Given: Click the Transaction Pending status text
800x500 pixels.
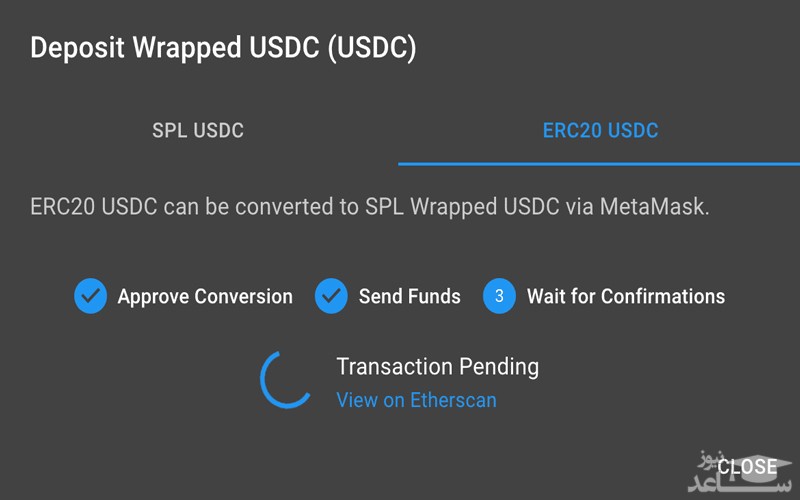Looking at the screenshot, I should [x=437, y=366].
